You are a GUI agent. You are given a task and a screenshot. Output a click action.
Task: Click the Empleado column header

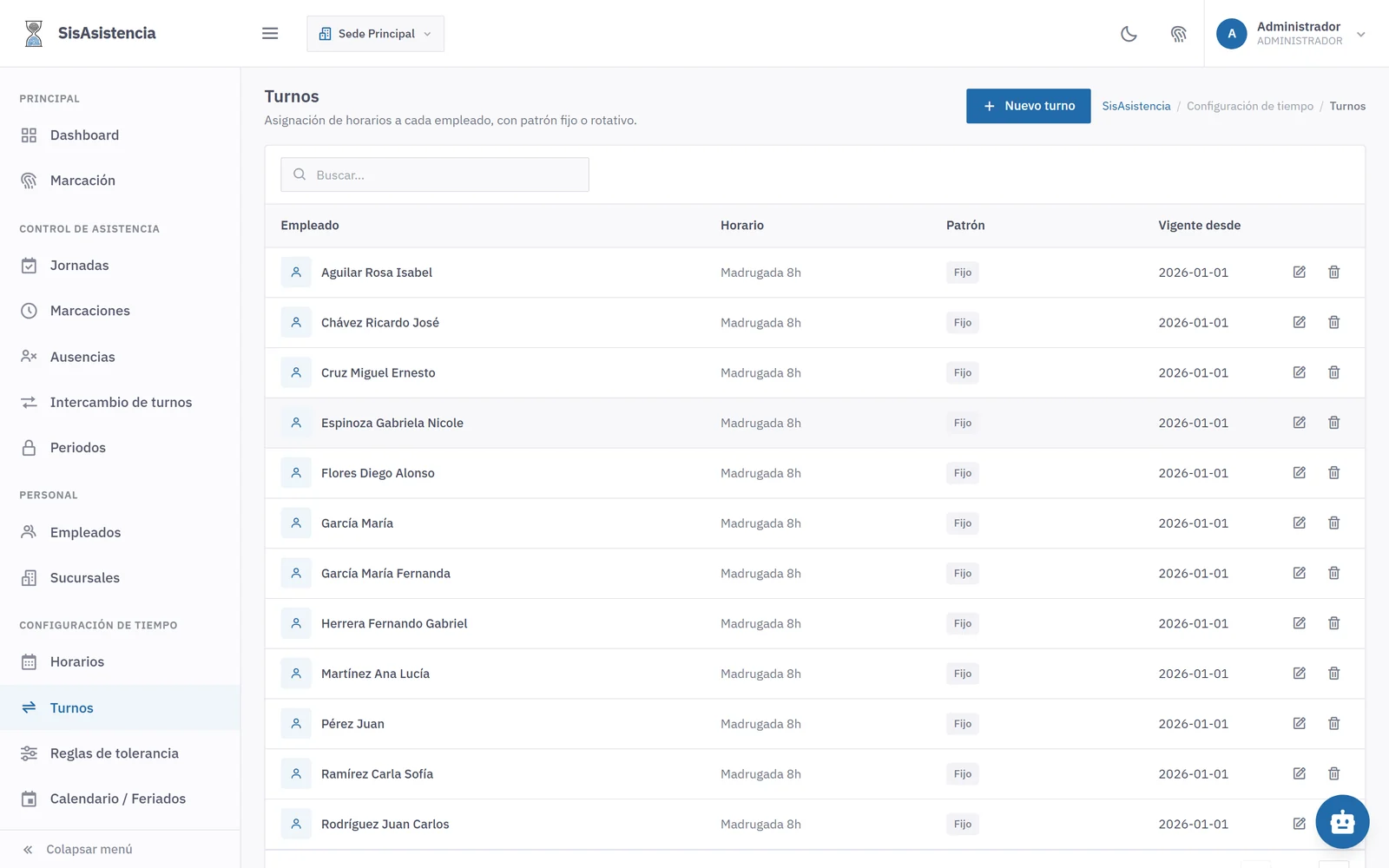[310, 226]
